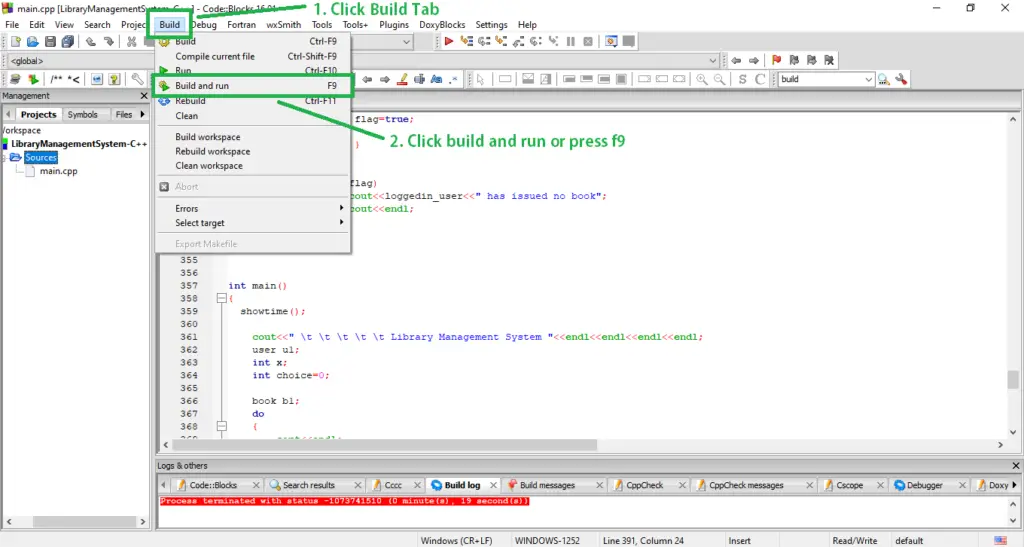Click the Stop debugger icon
This screenshot has height=547, width=1024.
pos(588,41)
